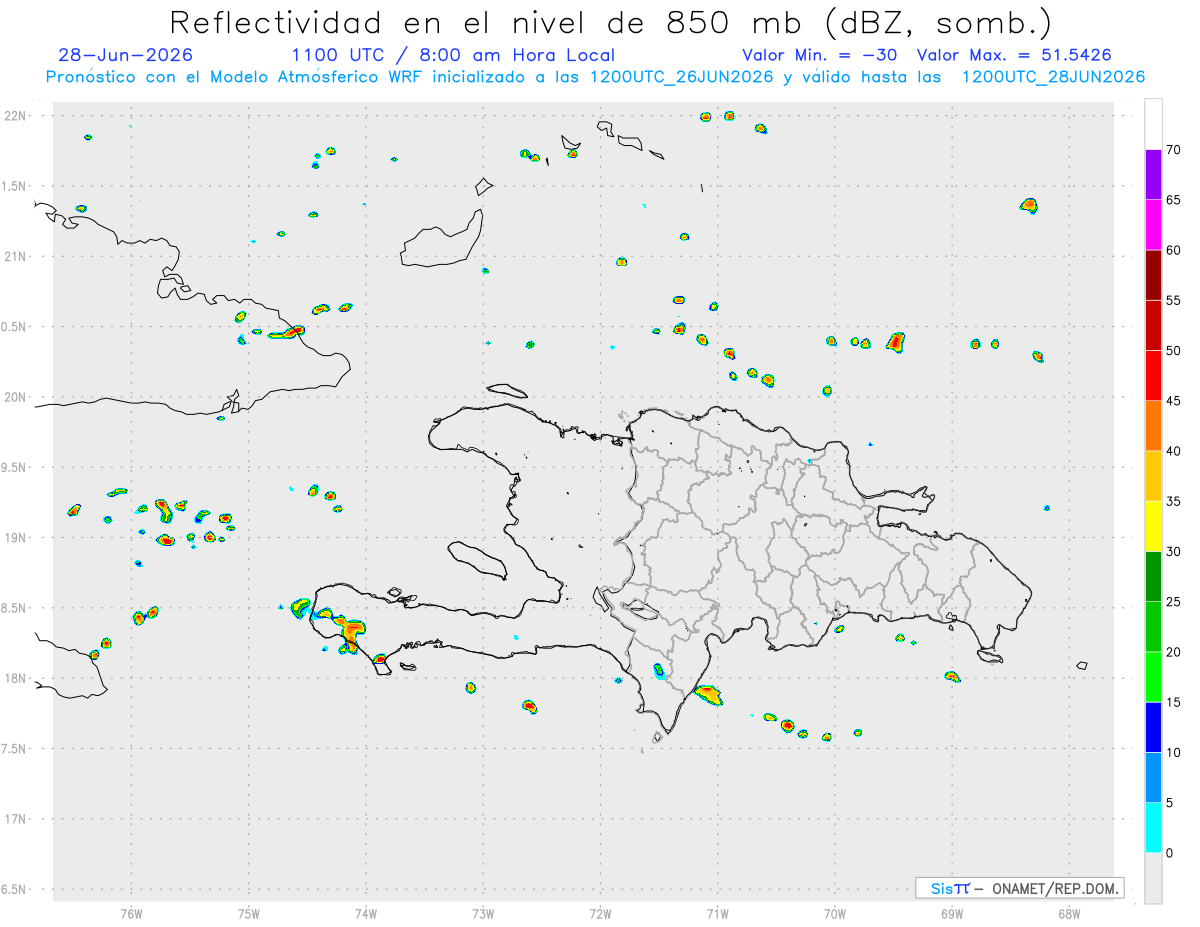
Task: Pick the maroon 55–60 dBZ colorbar segment
Action: click(1153, 275)
